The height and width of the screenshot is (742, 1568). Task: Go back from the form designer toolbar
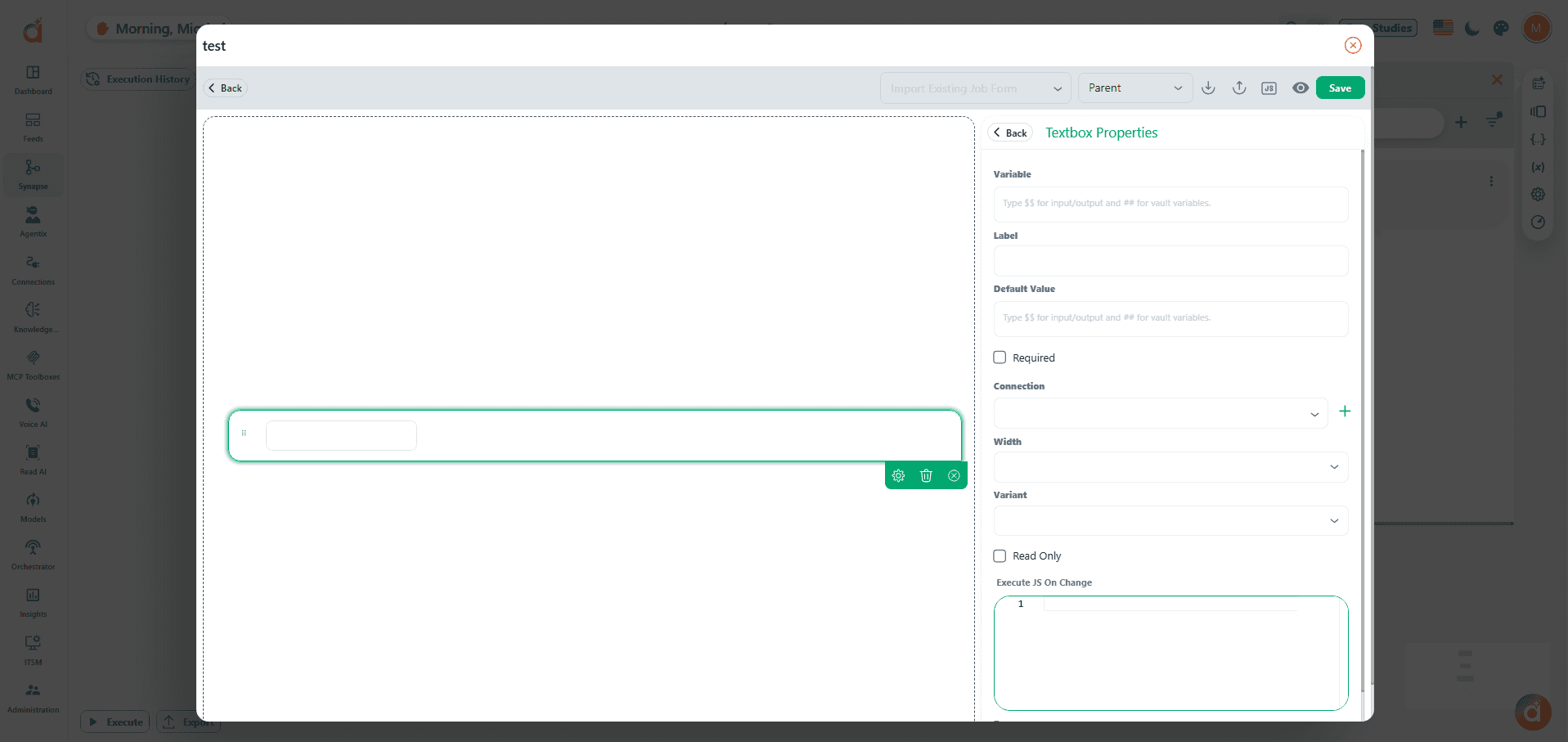[225, 88]
